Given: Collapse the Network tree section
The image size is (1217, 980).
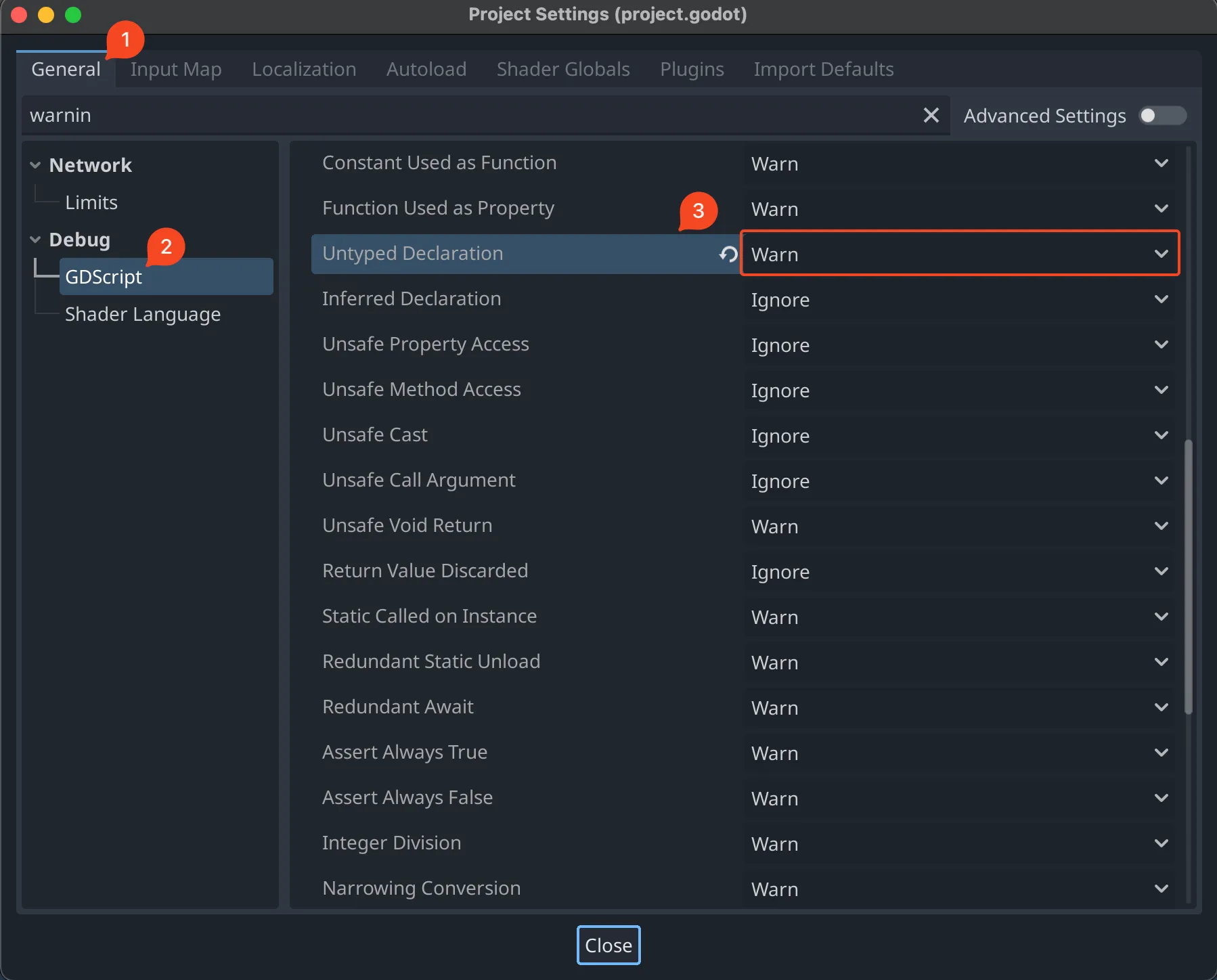Looking at the screenshot, I should [x=35, y=165].
